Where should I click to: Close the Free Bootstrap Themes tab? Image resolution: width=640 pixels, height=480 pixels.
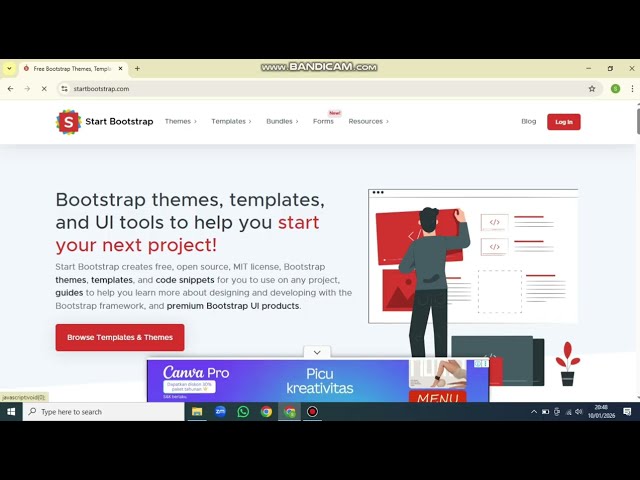[x=120, y=69]
